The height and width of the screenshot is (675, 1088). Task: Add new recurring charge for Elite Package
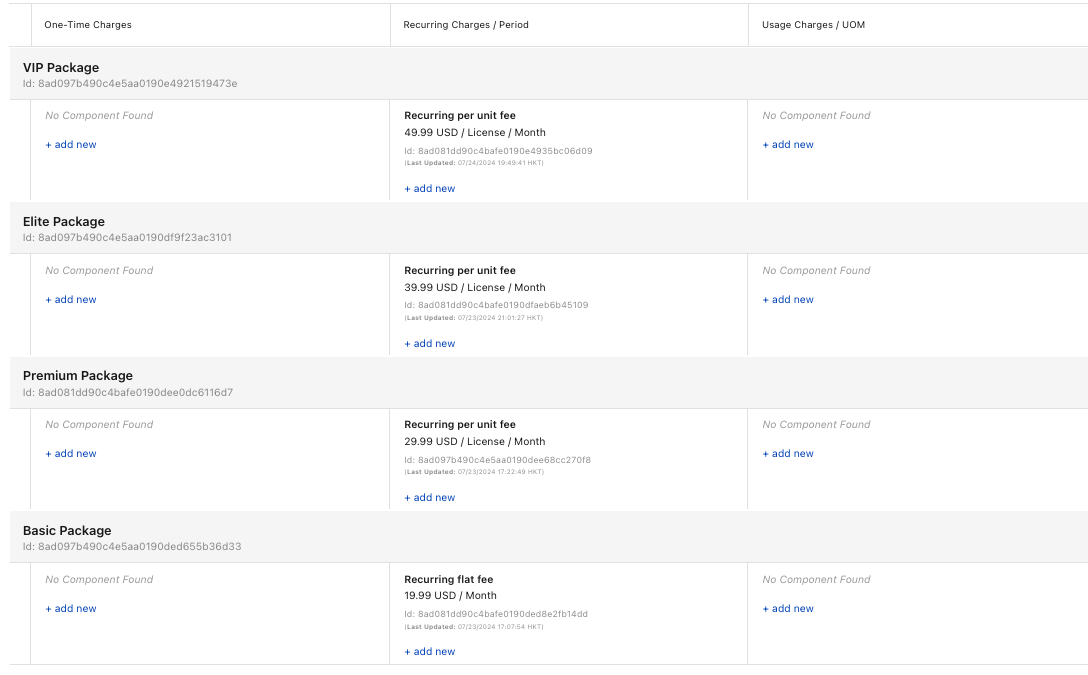(428, 343)
